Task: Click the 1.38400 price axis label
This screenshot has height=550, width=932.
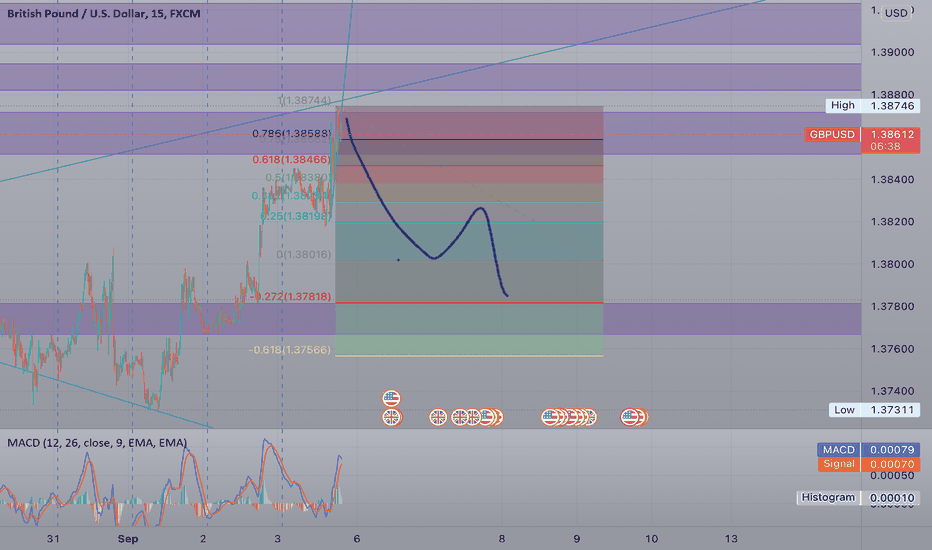Action: tap(892, 180)
